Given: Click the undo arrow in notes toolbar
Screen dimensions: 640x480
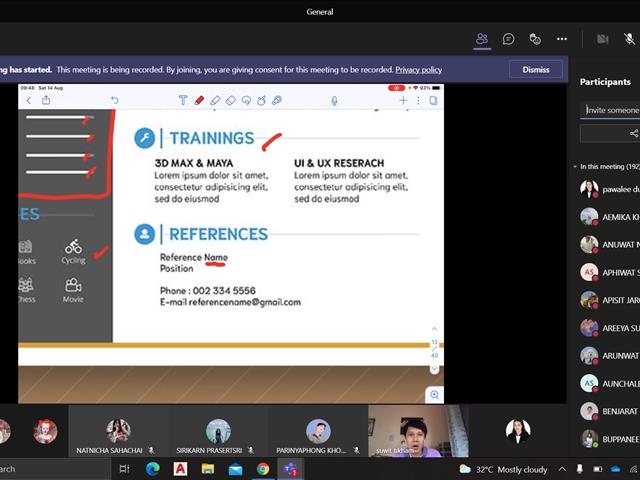Looking at the screenshot, I should click(114, 100).
